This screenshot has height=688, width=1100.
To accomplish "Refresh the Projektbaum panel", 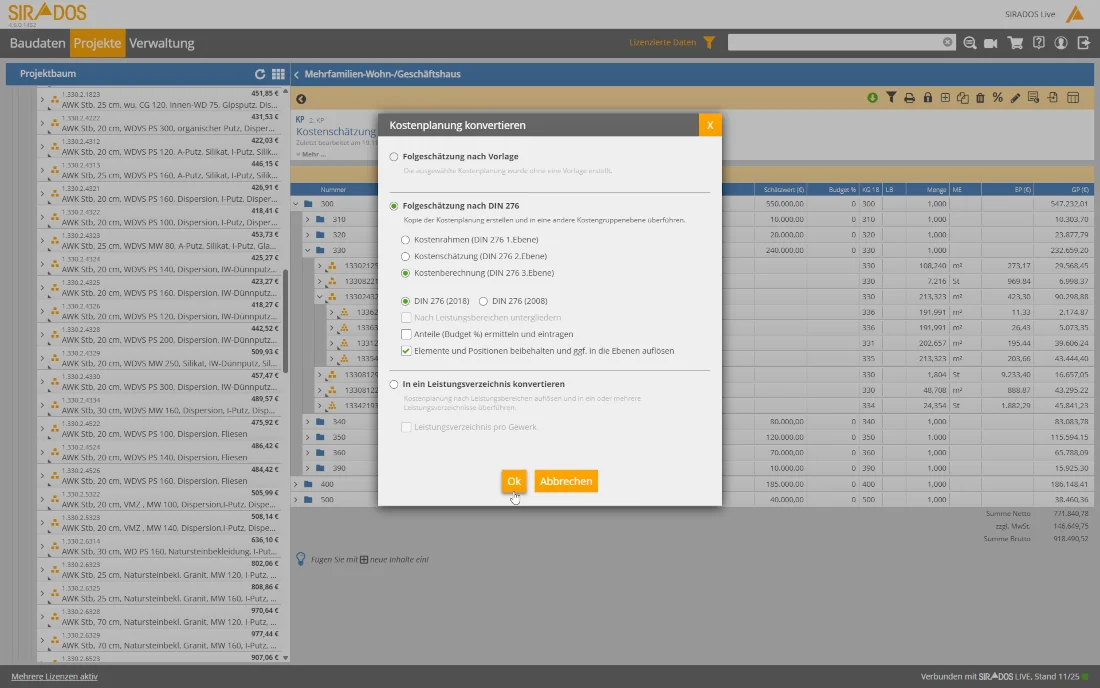I will [260, 74].
